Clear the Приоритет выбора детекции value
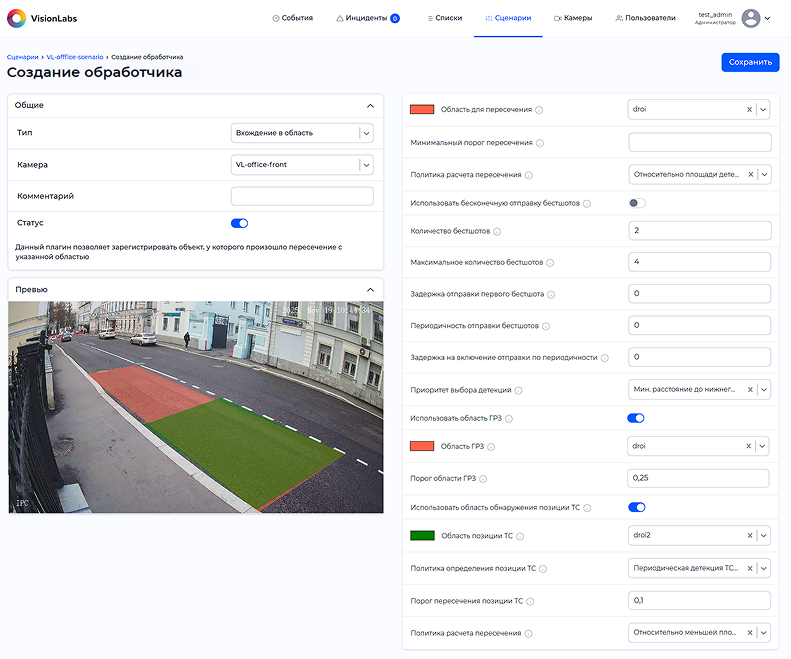Viewport: 791px width, 659px height. point(750,390)
